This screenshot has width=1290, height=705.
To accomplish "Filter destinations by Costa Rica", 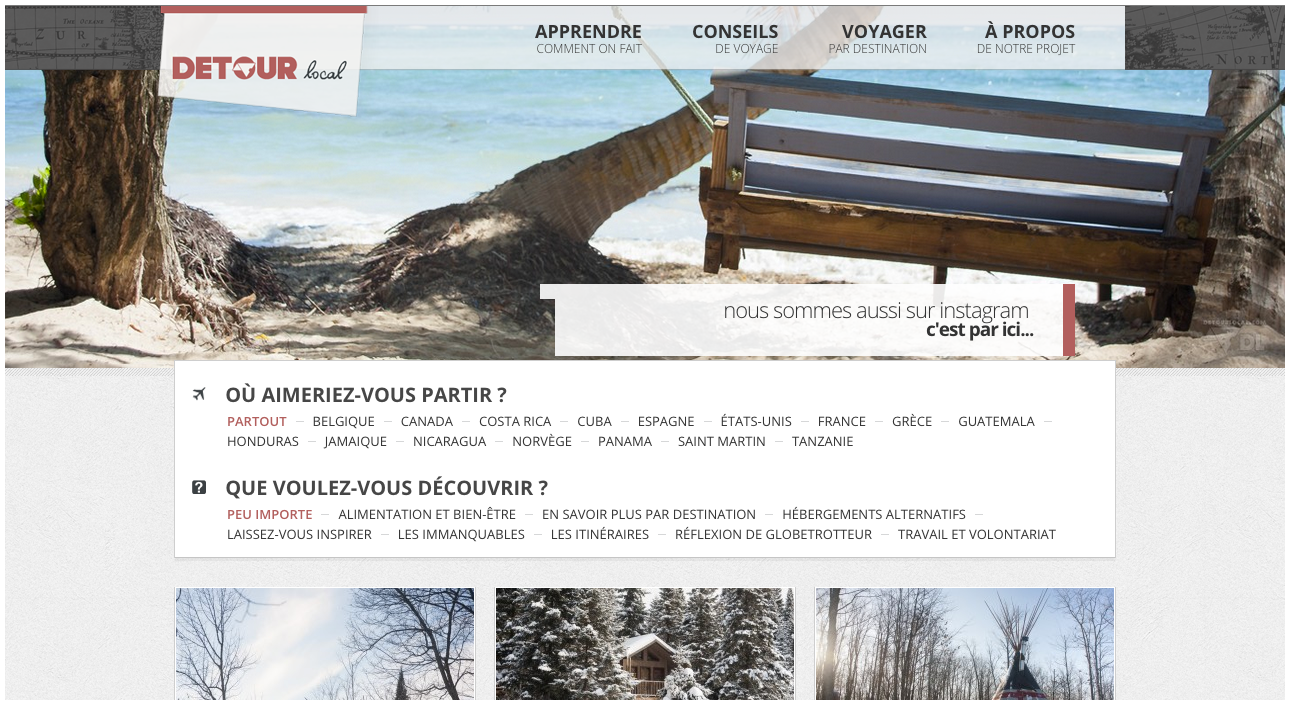I will (x=515, y=422).
